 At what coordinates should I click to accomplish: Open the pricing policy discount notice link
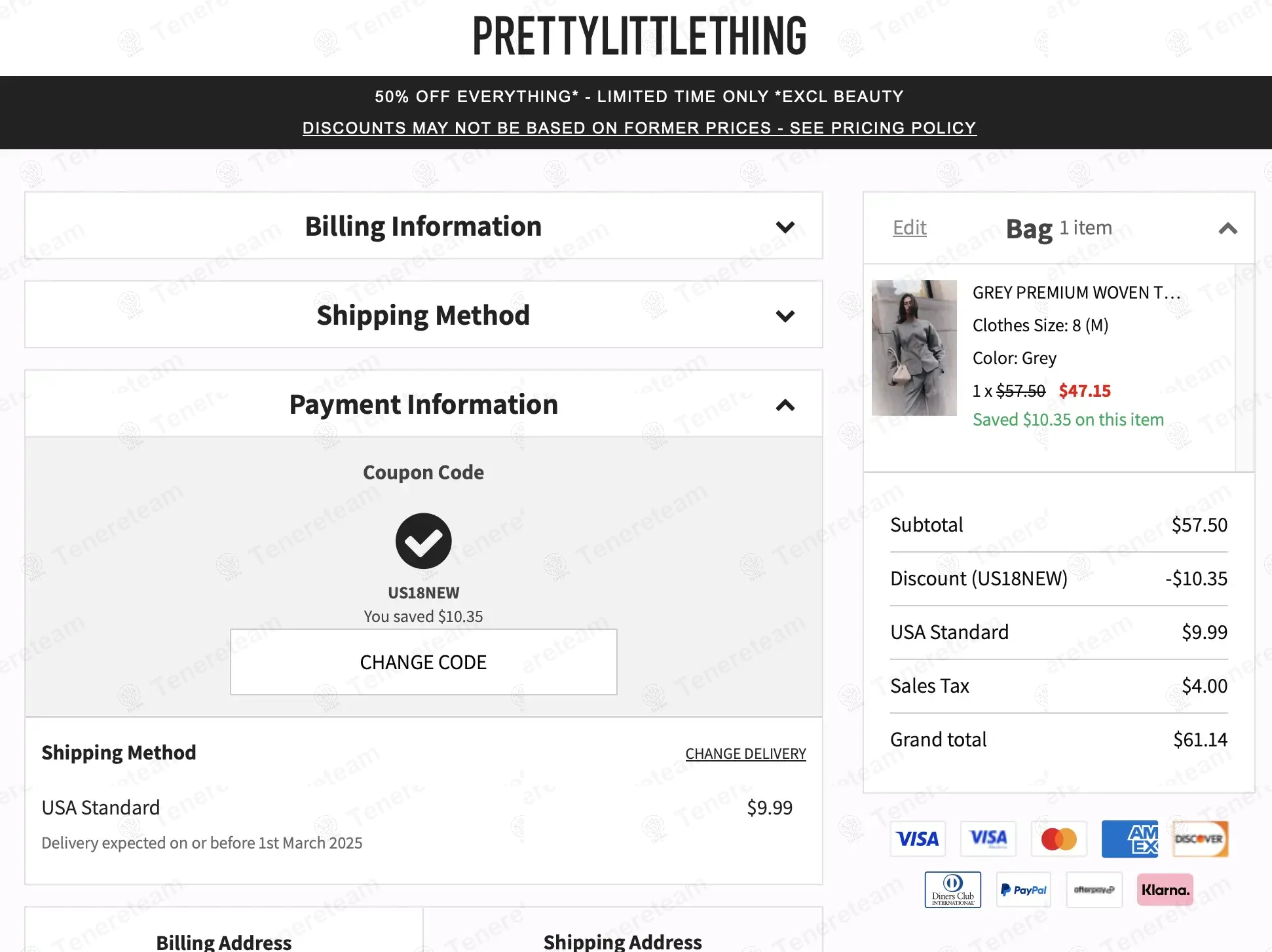click(639, 128)
